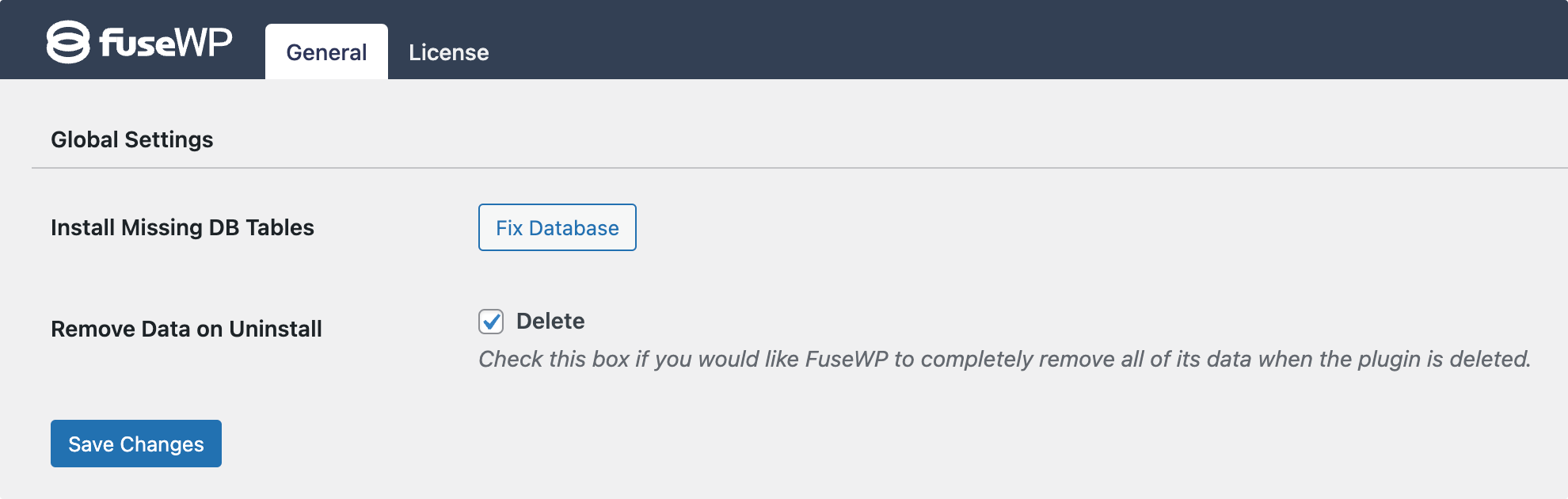Click the fuseWP wordmark in the header
This screenshot has height=499, width=1568.
[x=166, y=42]
